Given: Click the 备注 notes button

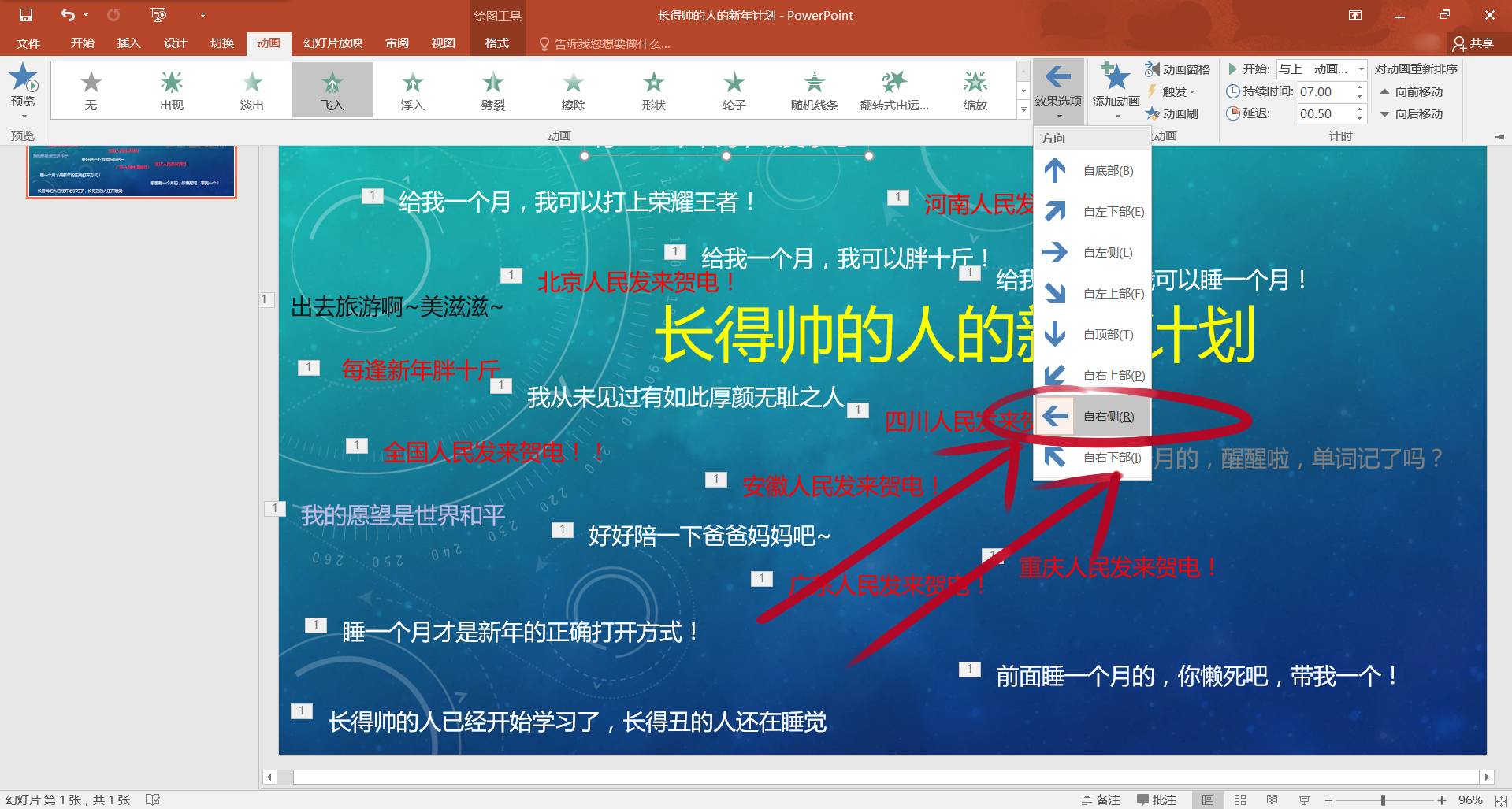Looking at the screenshot, I should click(x=1101, y=800).
